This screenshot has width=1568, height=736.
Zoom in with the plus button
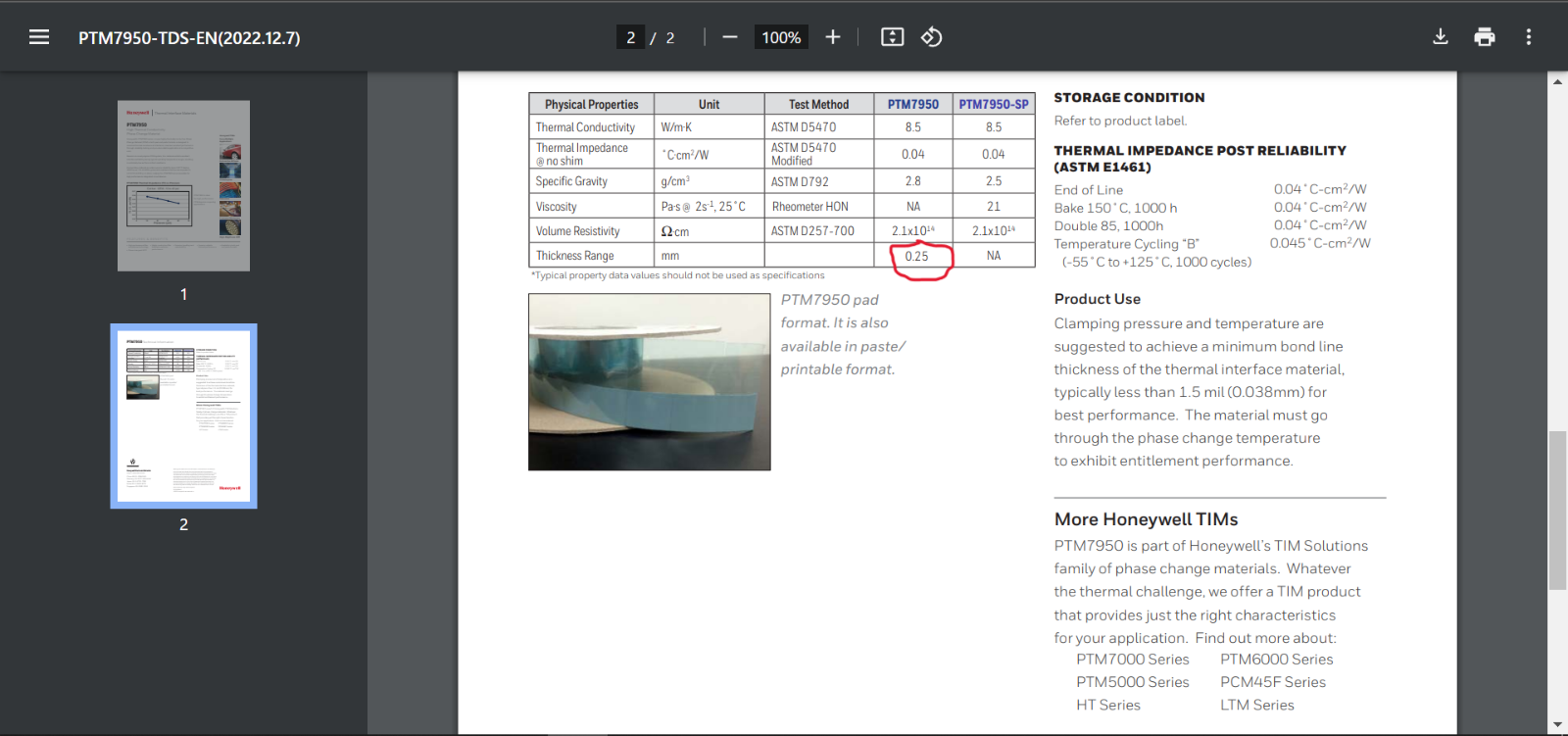[x=833, y=37]
